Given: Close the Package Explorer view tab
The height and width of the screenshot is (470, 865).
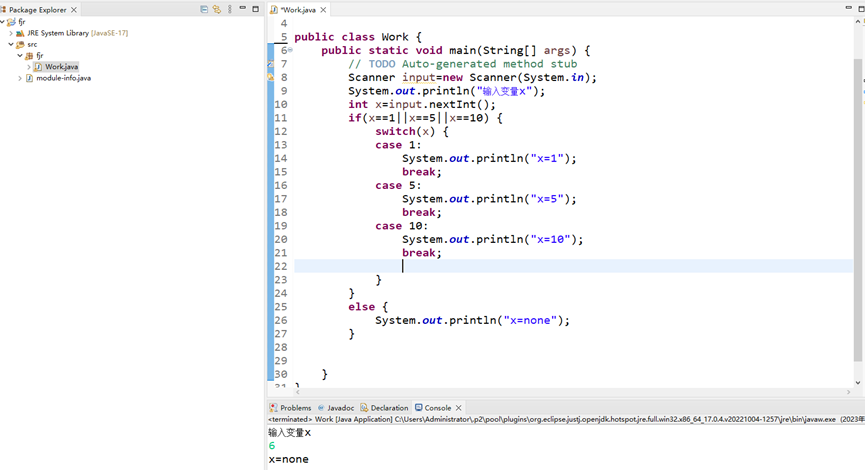Looking at the screenshot, I should click(x=73, y=10).
